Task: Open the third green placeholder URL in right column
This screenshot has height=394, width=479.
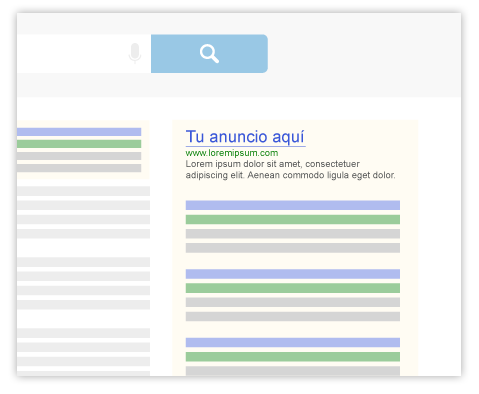Action: tap(293, 357)
